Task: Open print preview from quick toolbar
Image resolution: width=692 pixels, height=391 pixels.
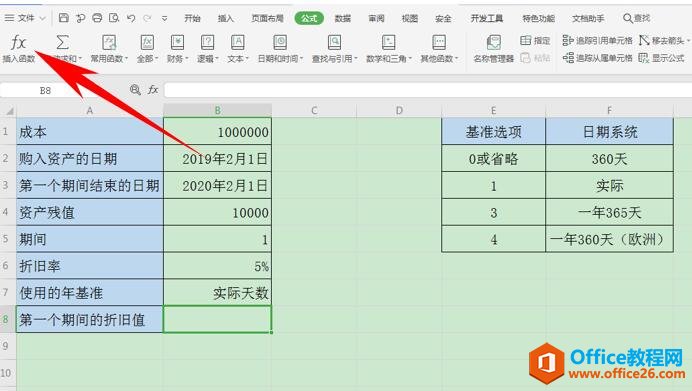Action: point(114,18)
